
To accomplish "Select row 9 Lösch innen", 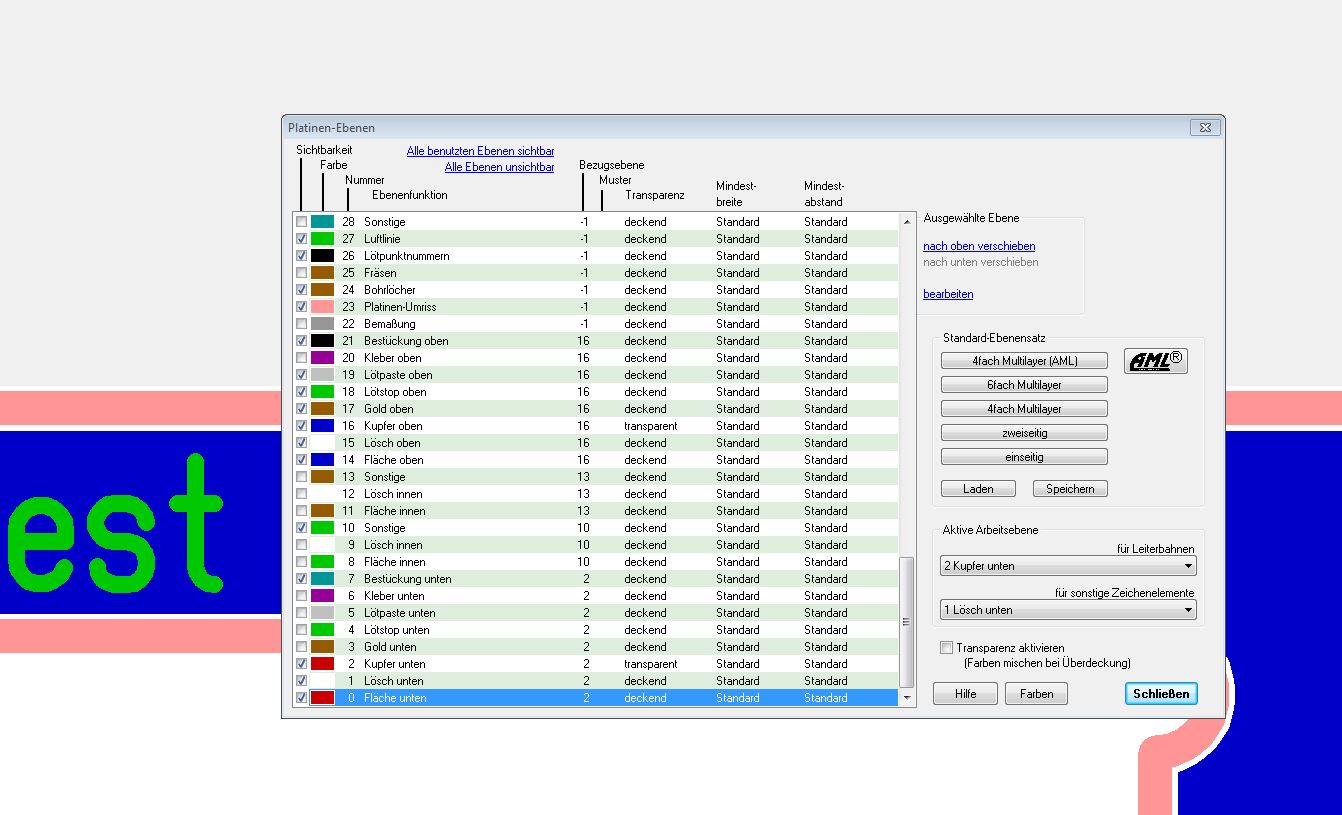I will click(596, 545).
